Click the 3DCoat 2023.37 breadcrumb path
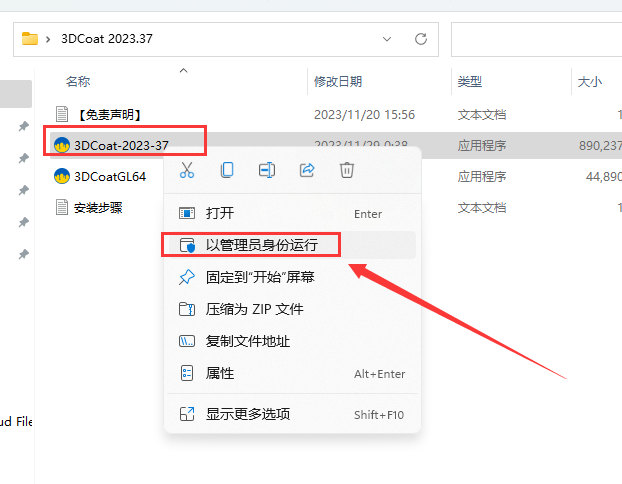622x484 pixels. [107, 39]
